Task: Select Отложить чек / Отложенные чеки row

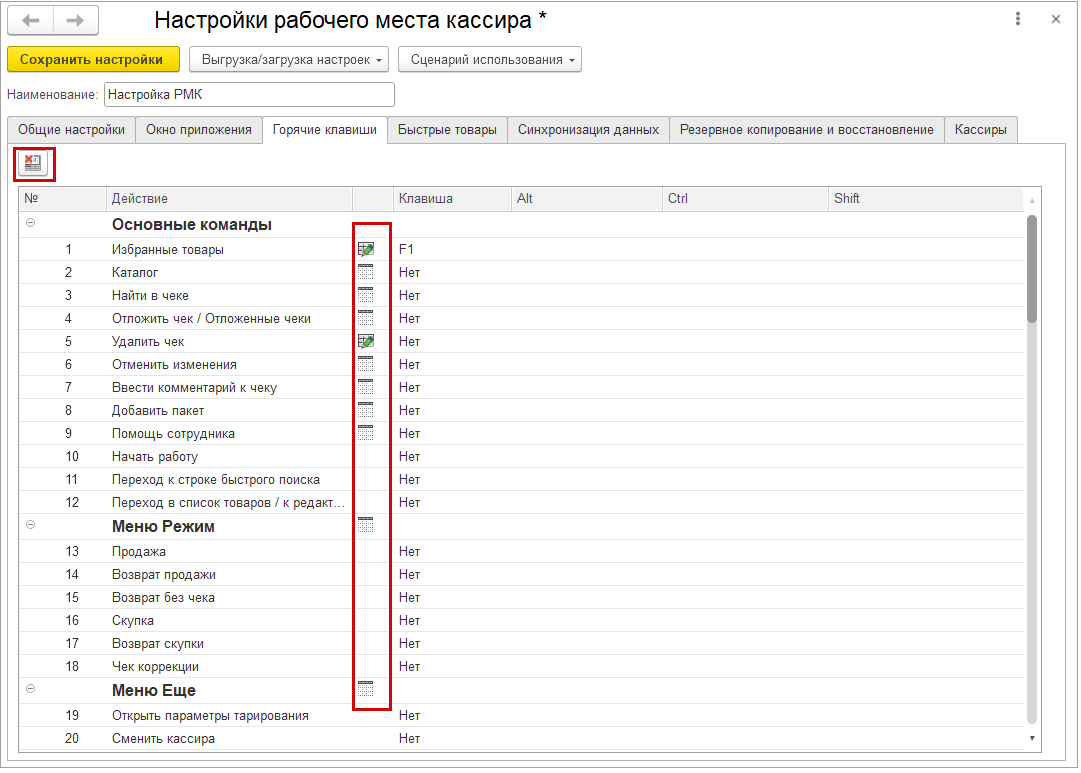Action: [522, 319]
